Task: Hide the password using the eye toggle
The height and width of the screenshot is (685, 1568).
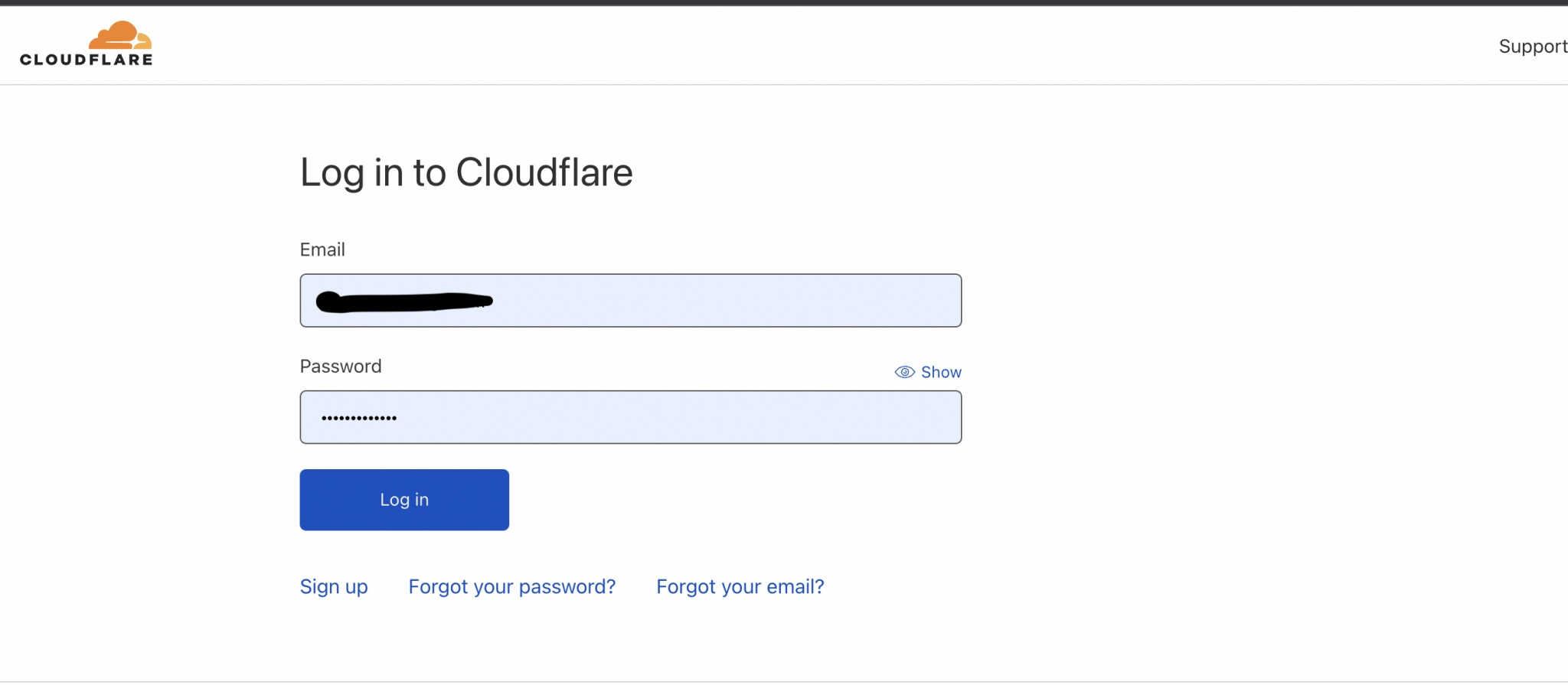Action: coord(927,372)
